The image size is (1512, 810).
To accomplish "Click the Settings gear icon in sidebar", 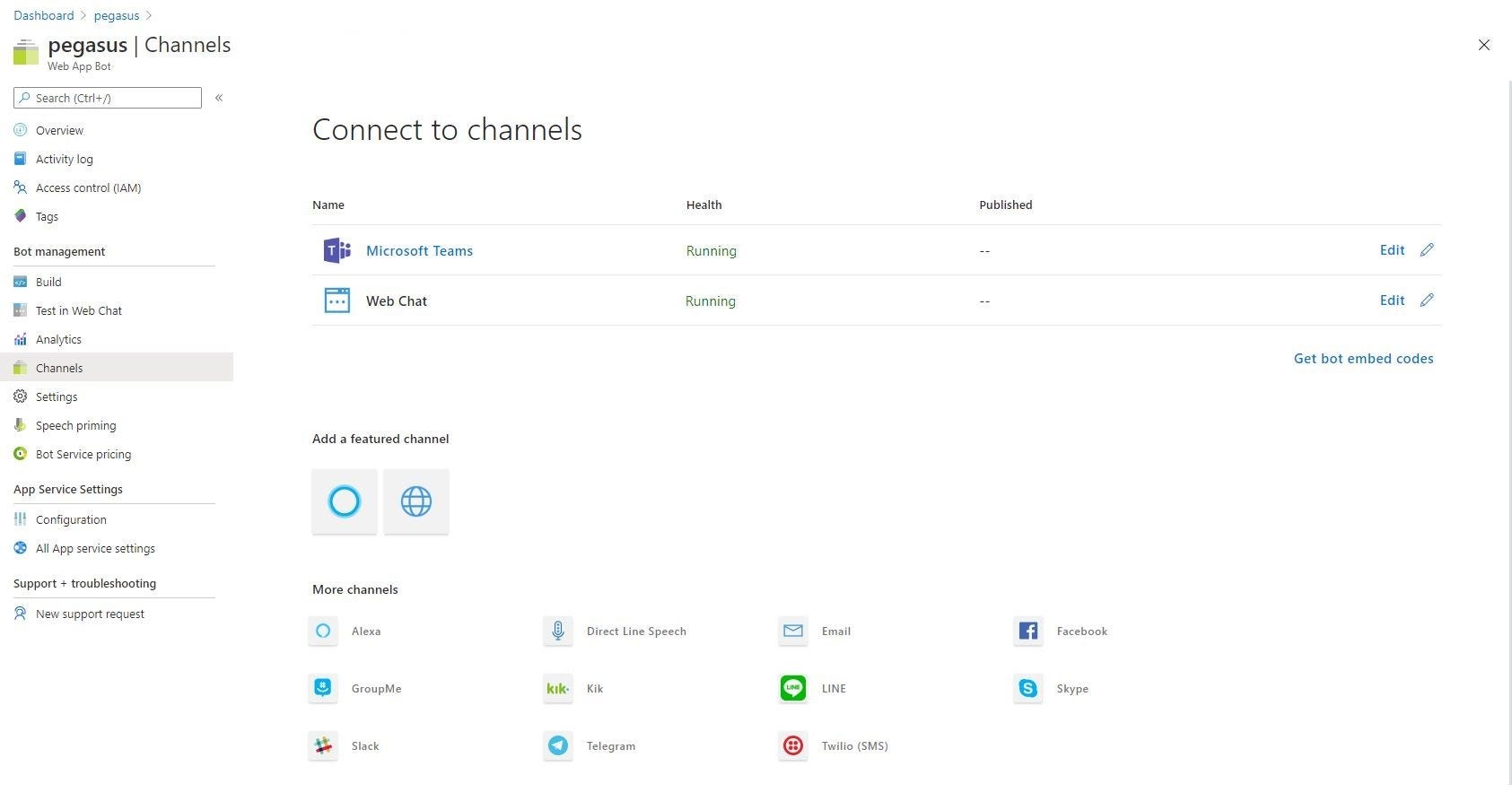I will pos(21,396).
